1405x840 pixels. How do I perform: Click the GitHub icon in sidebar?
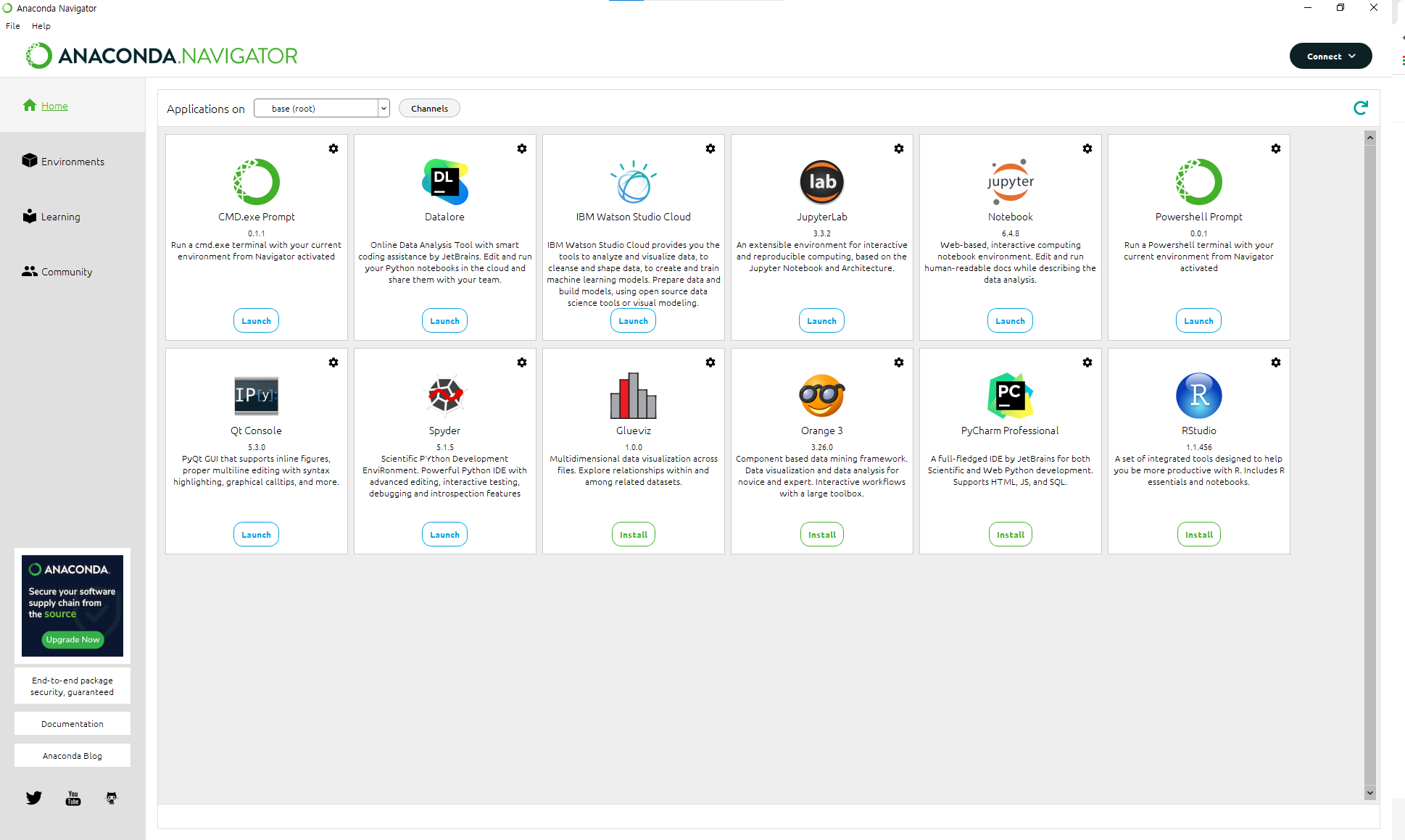111,798
